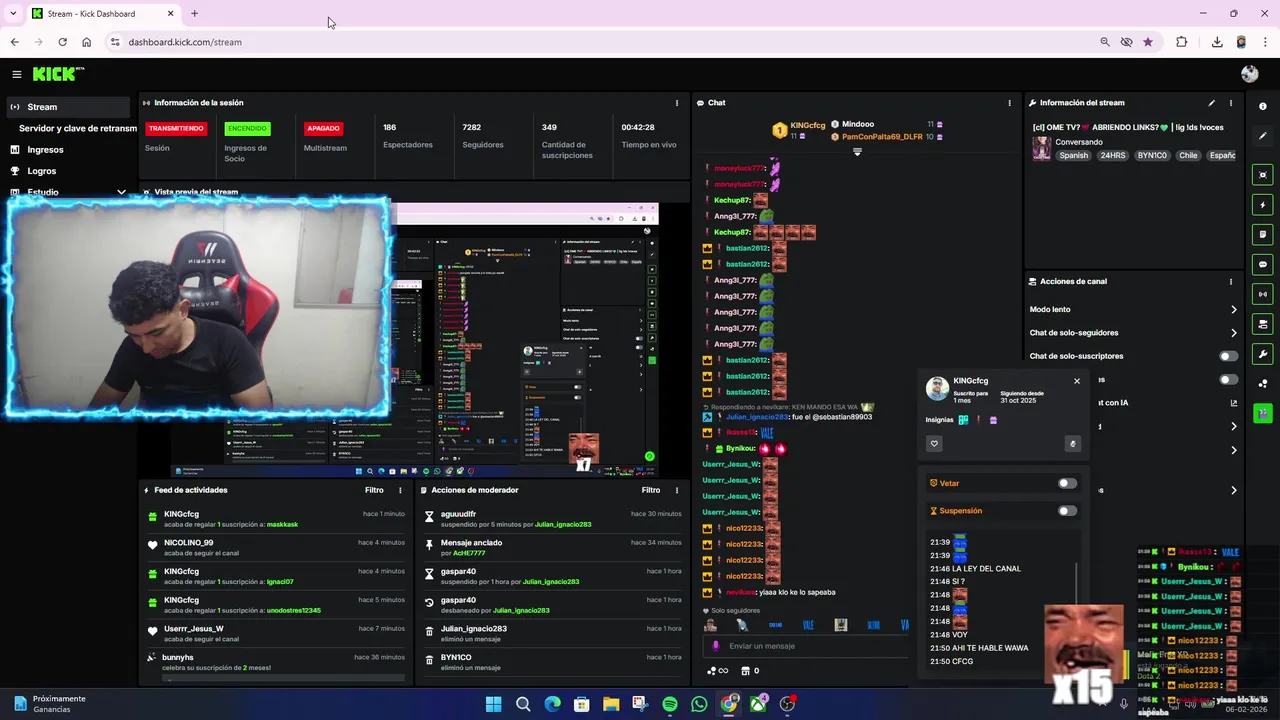1280x720 pixels.
Task: Click the solid green icon in right sidebar
Action: (1263, 413)
